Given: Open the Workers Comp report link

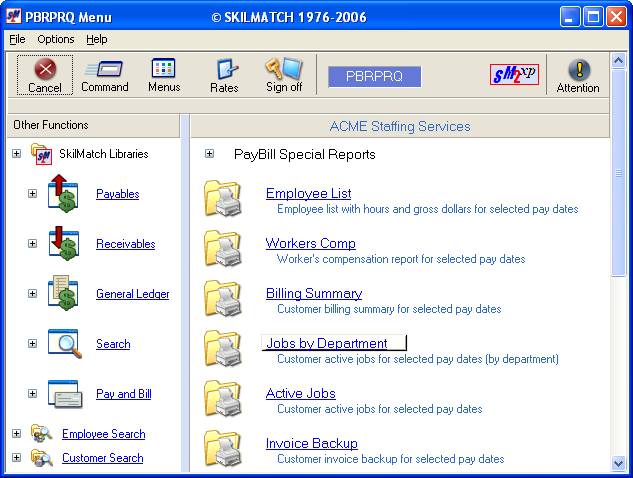Looking at the screenshot, I should tap(310, 243).
